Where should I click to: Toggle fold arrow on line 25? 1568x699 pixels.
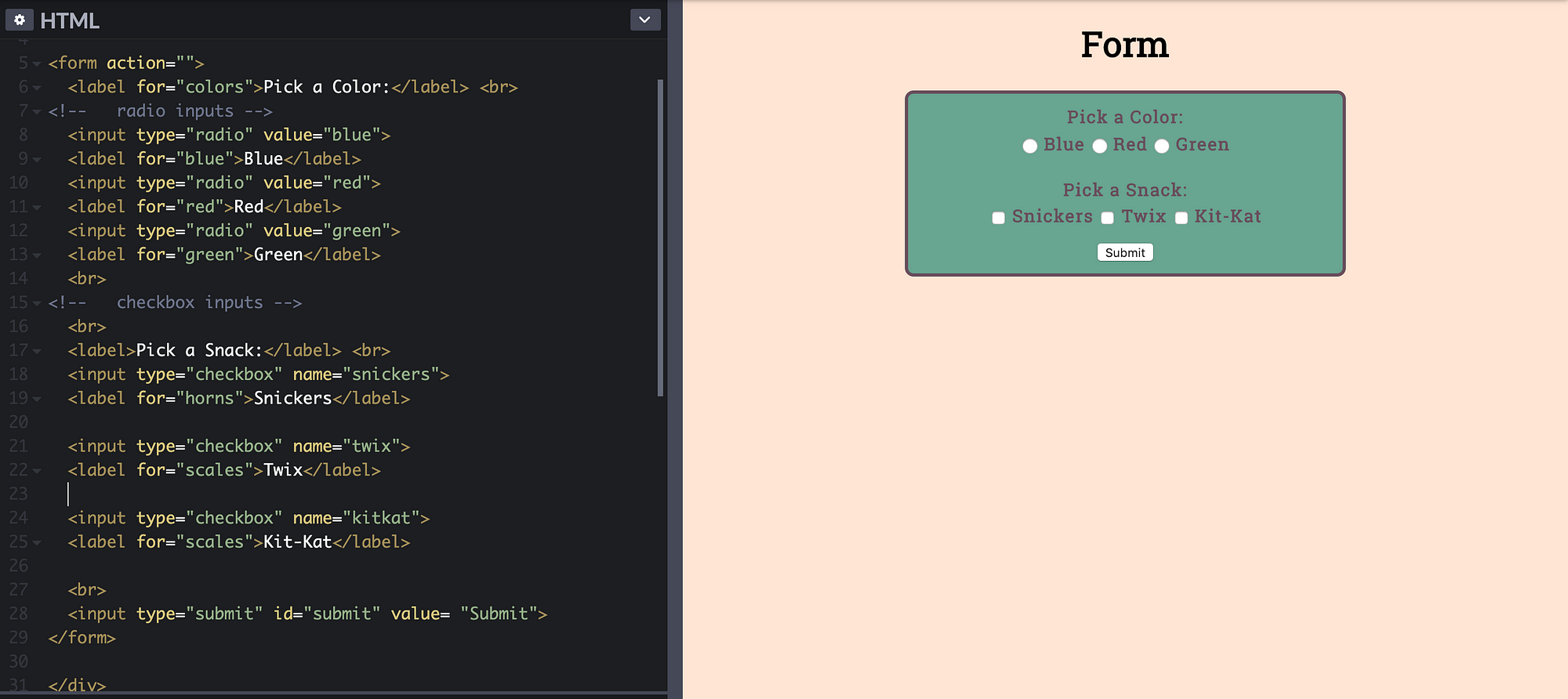pos(37,542)
